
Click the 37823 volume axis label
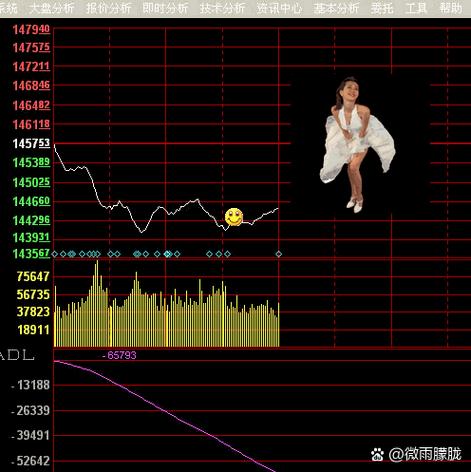[33, 312]
